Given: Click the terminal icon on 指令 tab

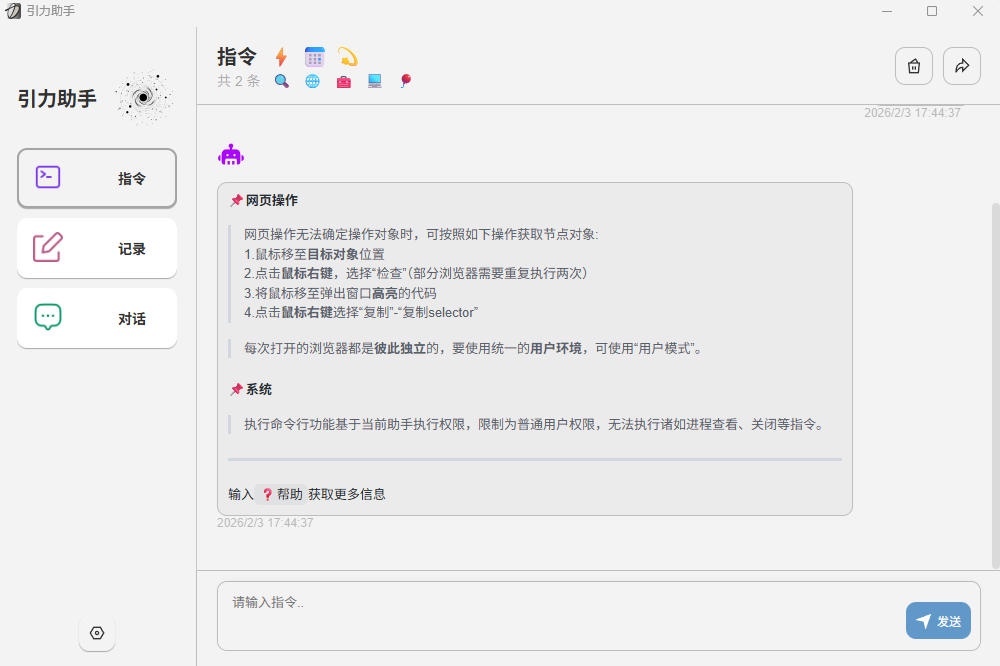Looking at the screenshot, I should click(48, 177).
